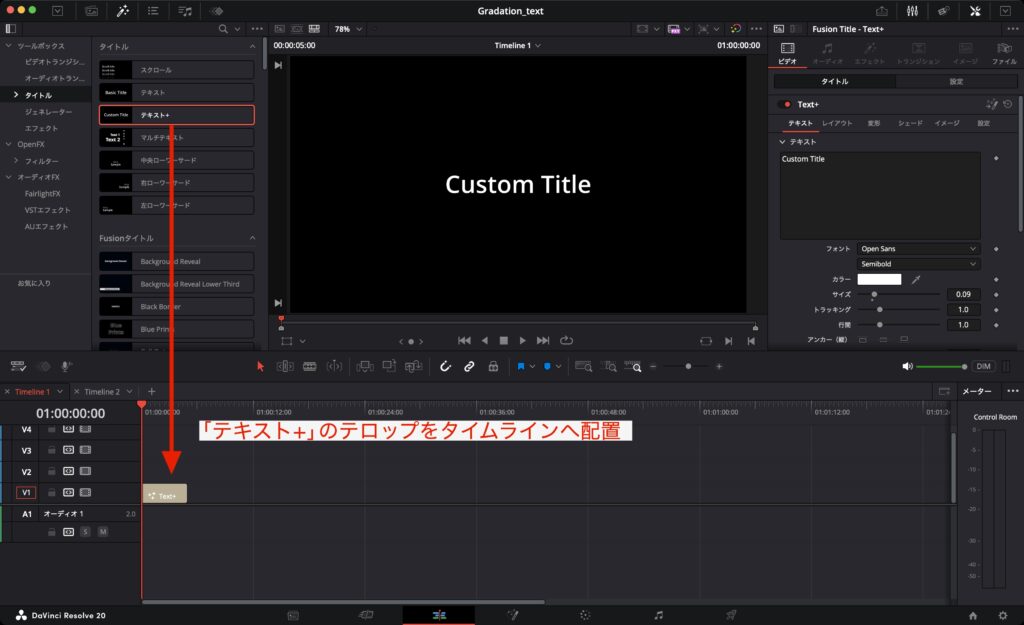Open the 設定 tab beside タイトル

[x=956, y=82]
